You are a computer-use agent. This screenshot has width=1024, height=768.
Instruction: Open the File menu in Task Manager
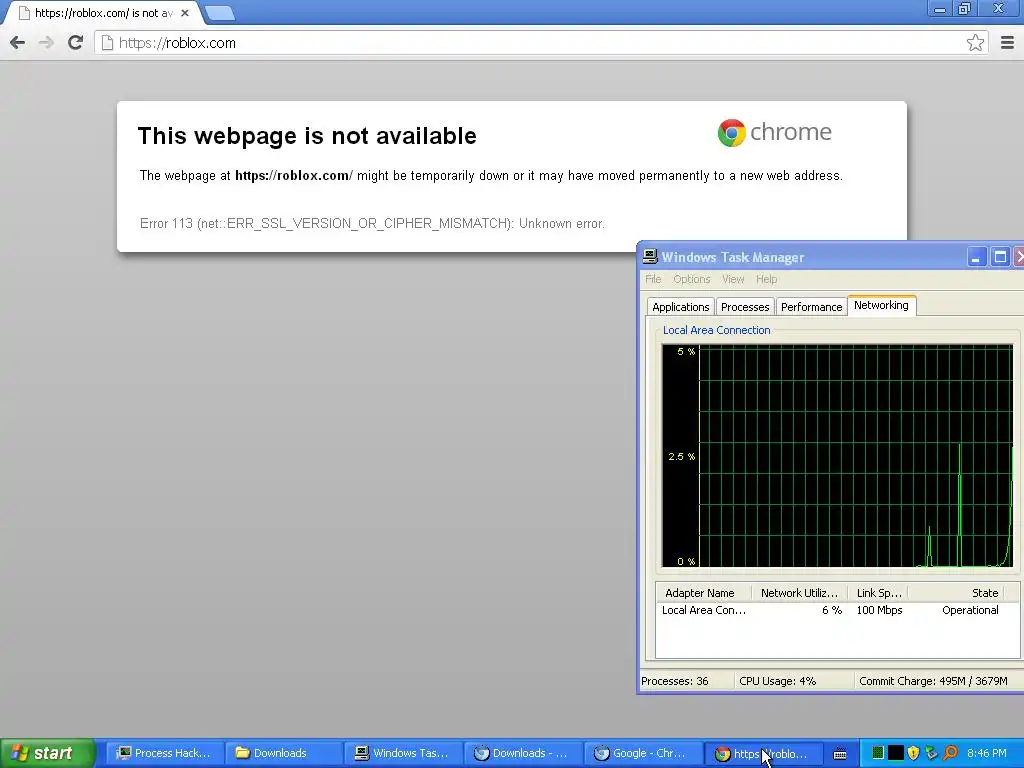coord(653,279)
